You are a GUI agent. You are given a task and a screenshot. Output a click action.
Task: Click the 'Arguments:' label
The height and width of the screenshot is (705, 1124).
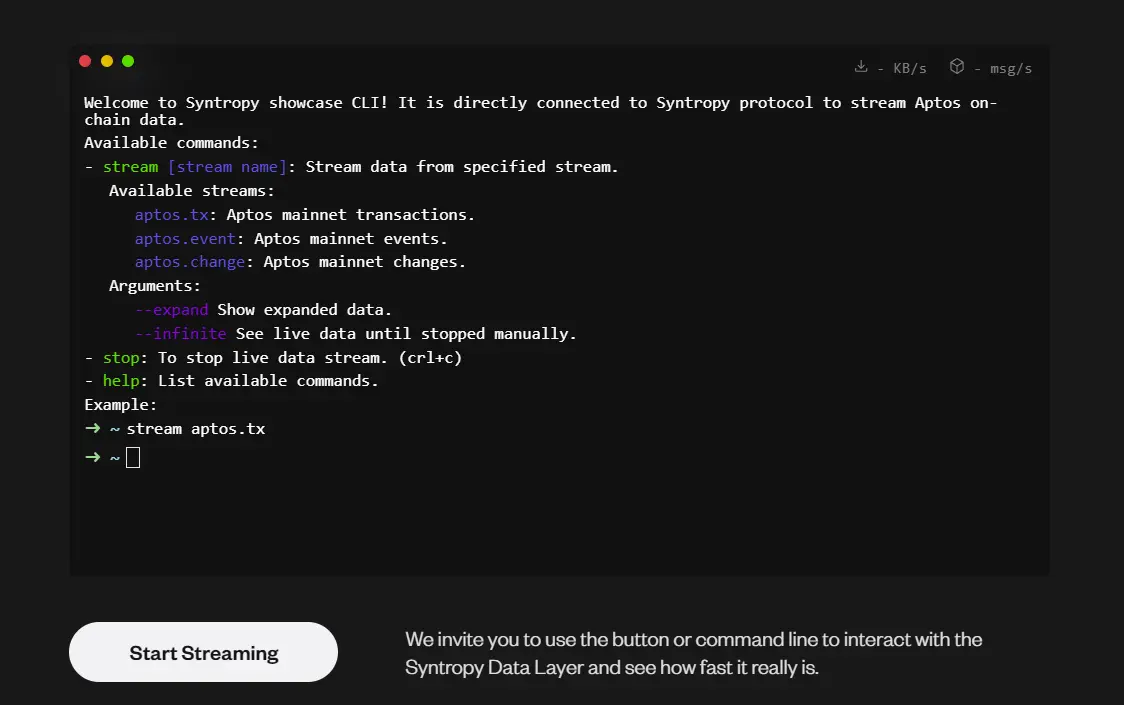point(155,285)
